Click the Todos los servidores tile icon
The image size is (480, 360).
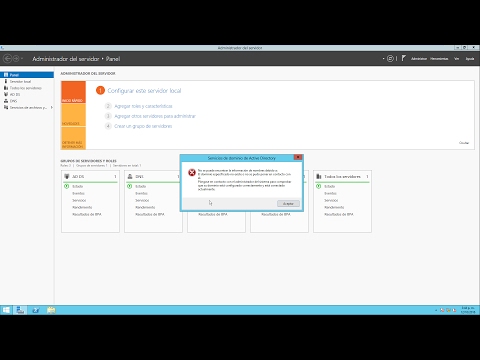click(x=319, y=176)
